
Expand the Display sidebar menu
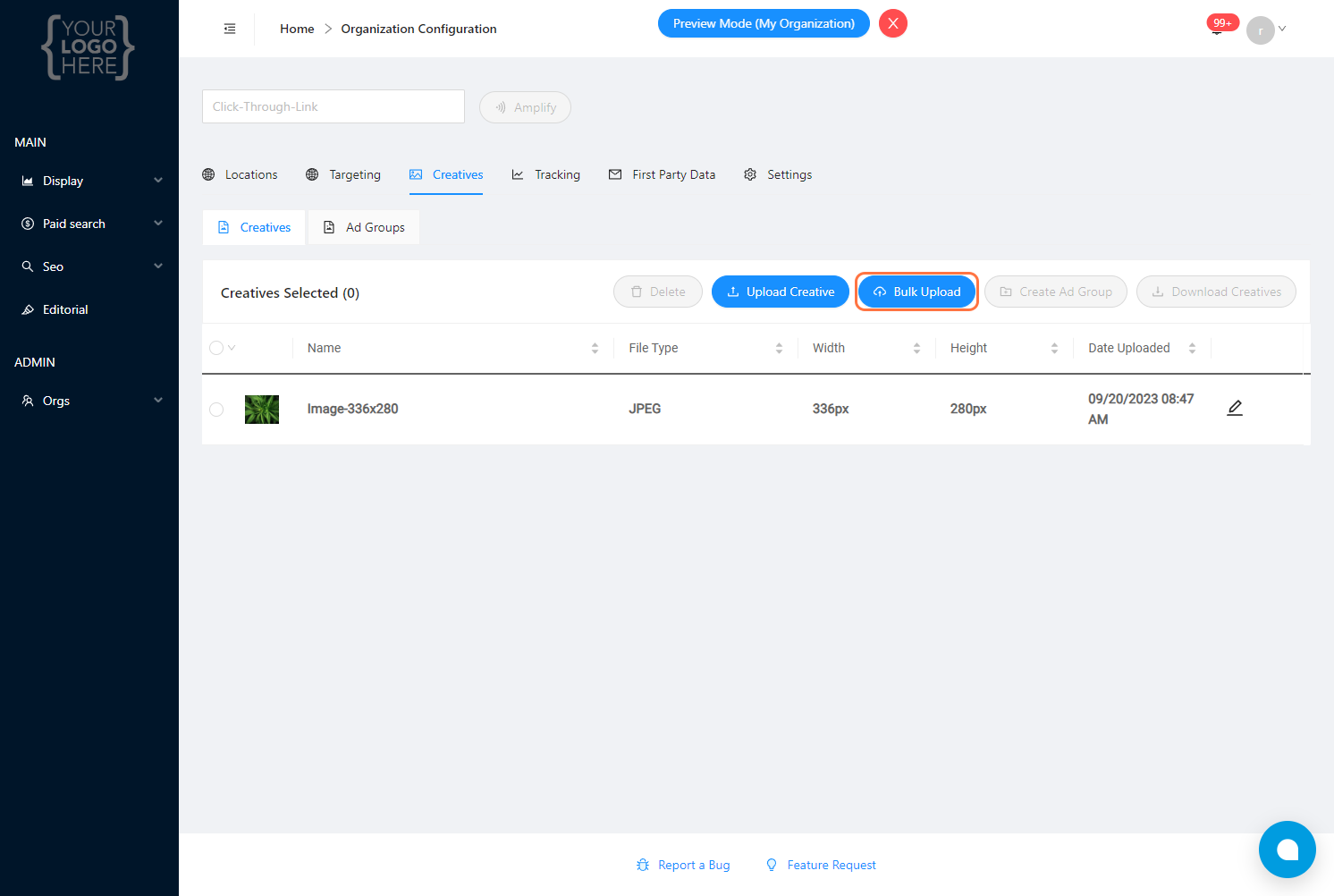(x=89, y=181)
